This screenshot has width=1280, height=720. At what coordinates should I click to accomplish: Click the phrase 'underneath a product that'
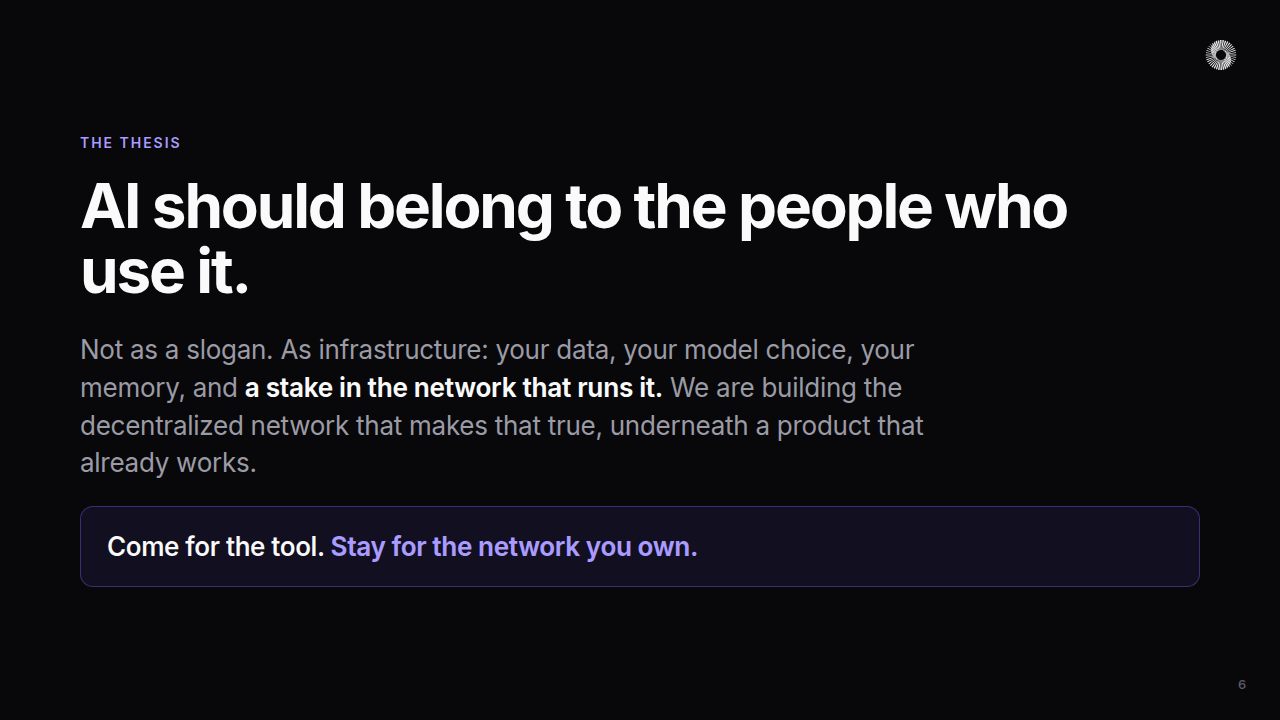coord(767,426)
